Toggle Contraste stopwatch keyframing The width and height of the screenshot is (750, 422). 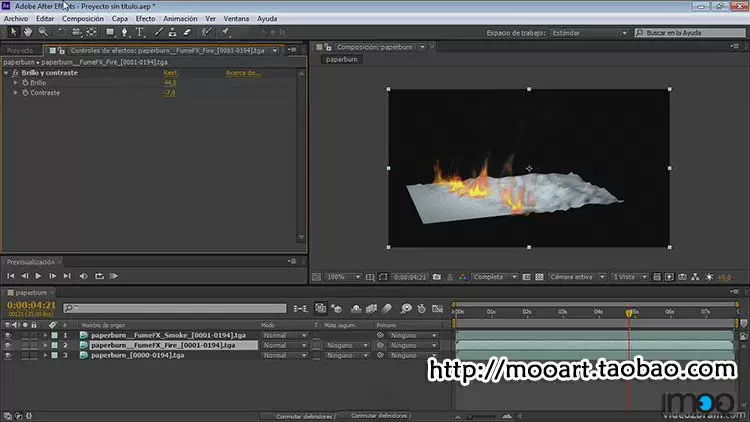tap(25, 93)
